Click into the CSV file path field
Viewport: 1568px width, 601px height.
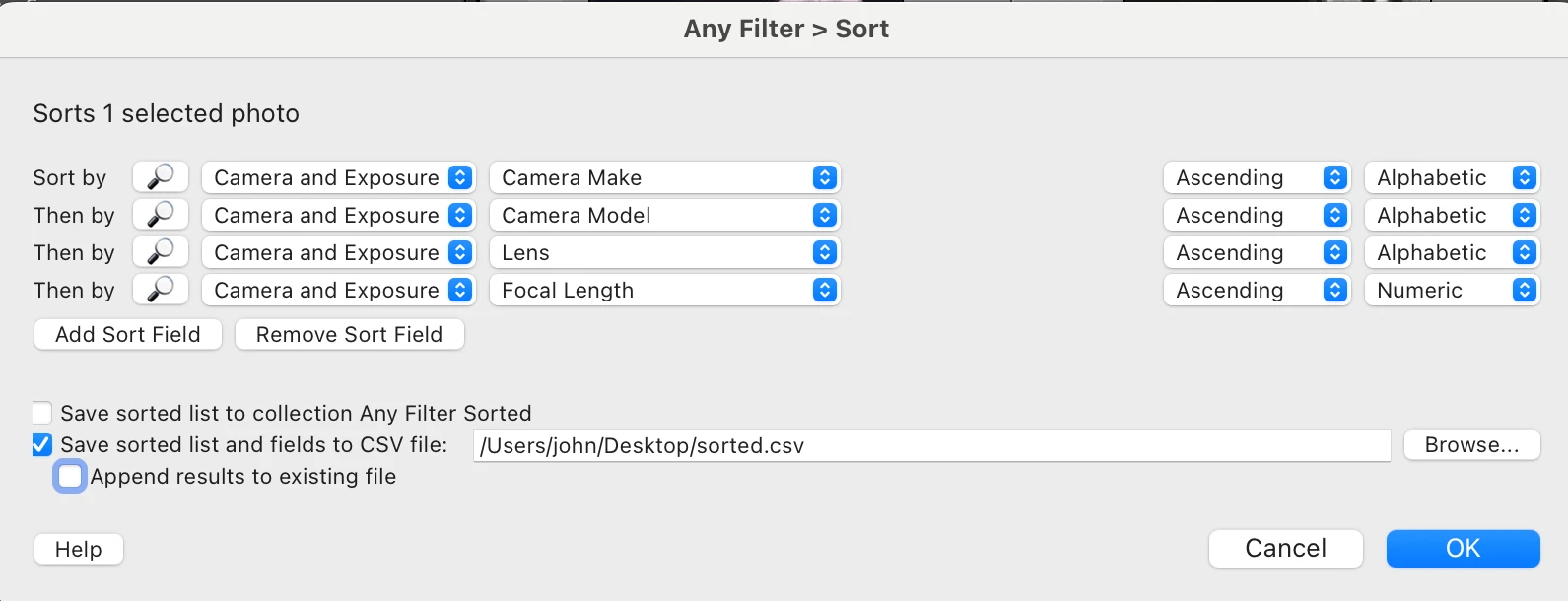931,445
